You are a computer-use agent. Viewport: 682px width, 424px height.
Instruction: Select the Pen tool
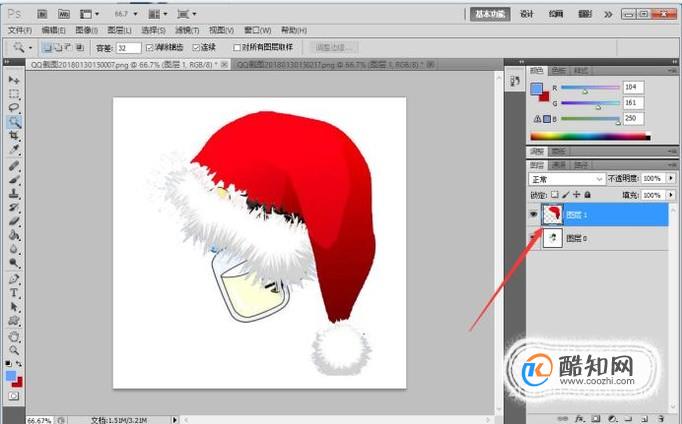pyautogui.click(x=14, y=279)
